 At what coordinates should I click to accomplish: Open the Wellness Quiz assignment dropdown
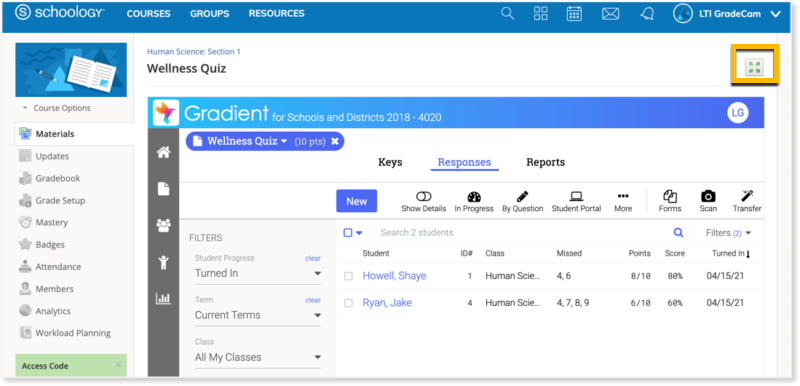coord(284,141)
